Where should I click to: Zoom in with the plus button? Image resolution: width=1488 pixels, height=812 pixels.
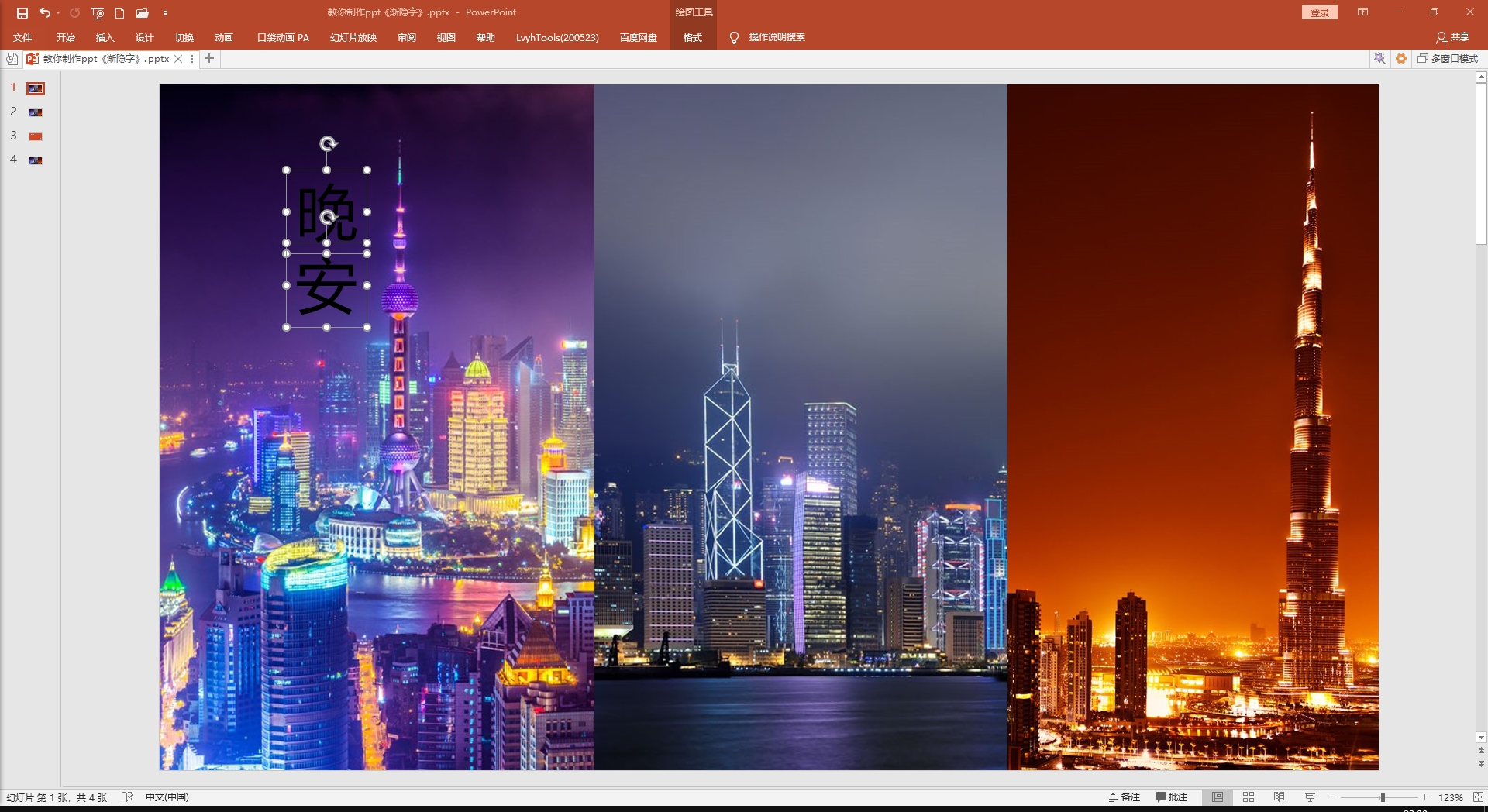(x=1424, y=797)
